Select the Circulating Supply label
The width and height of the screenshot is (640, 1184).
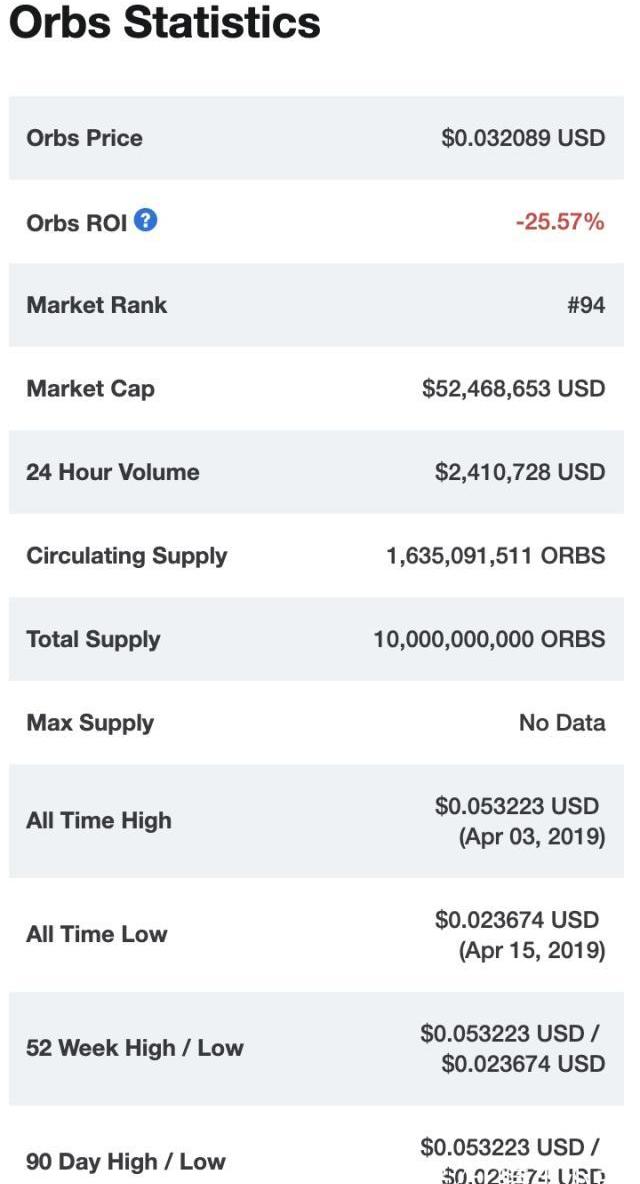[x=127, y=556]
